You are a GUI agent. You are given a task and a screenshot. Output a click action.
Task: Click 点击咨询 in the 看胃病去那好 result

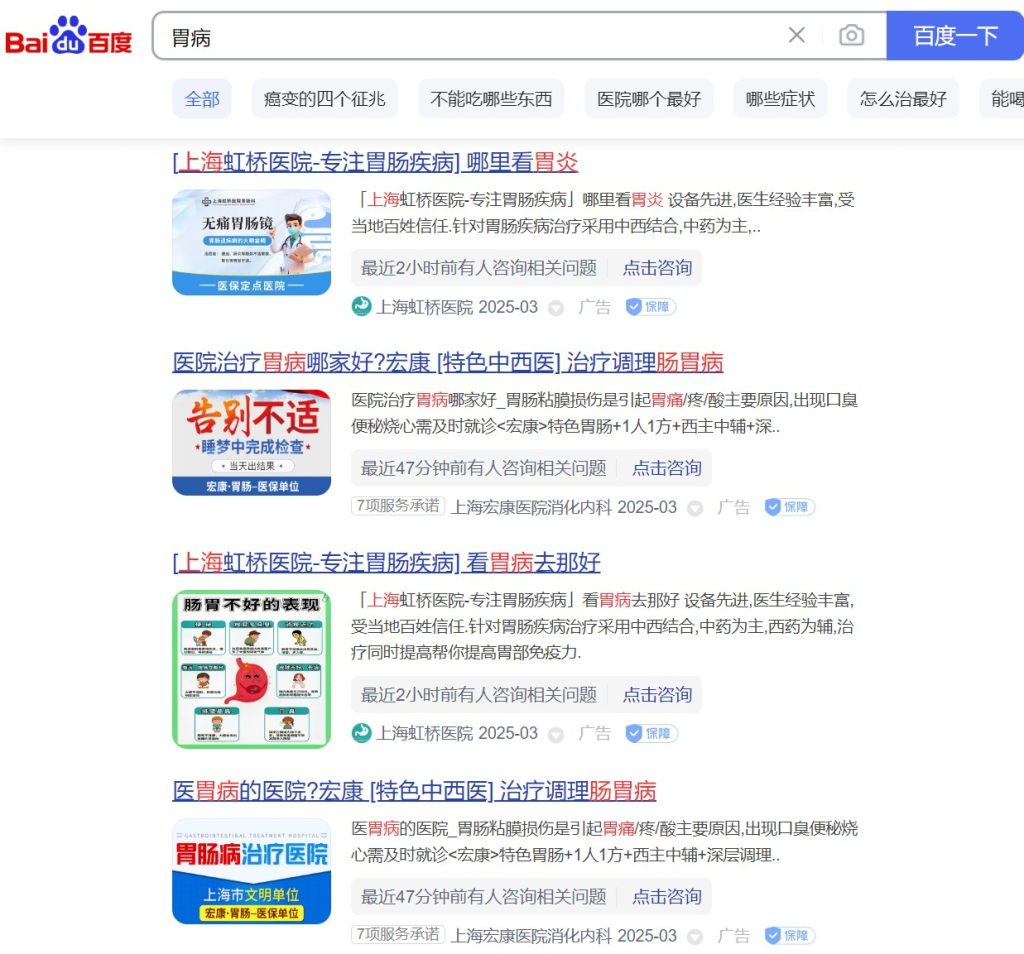(x=657, y=695)
